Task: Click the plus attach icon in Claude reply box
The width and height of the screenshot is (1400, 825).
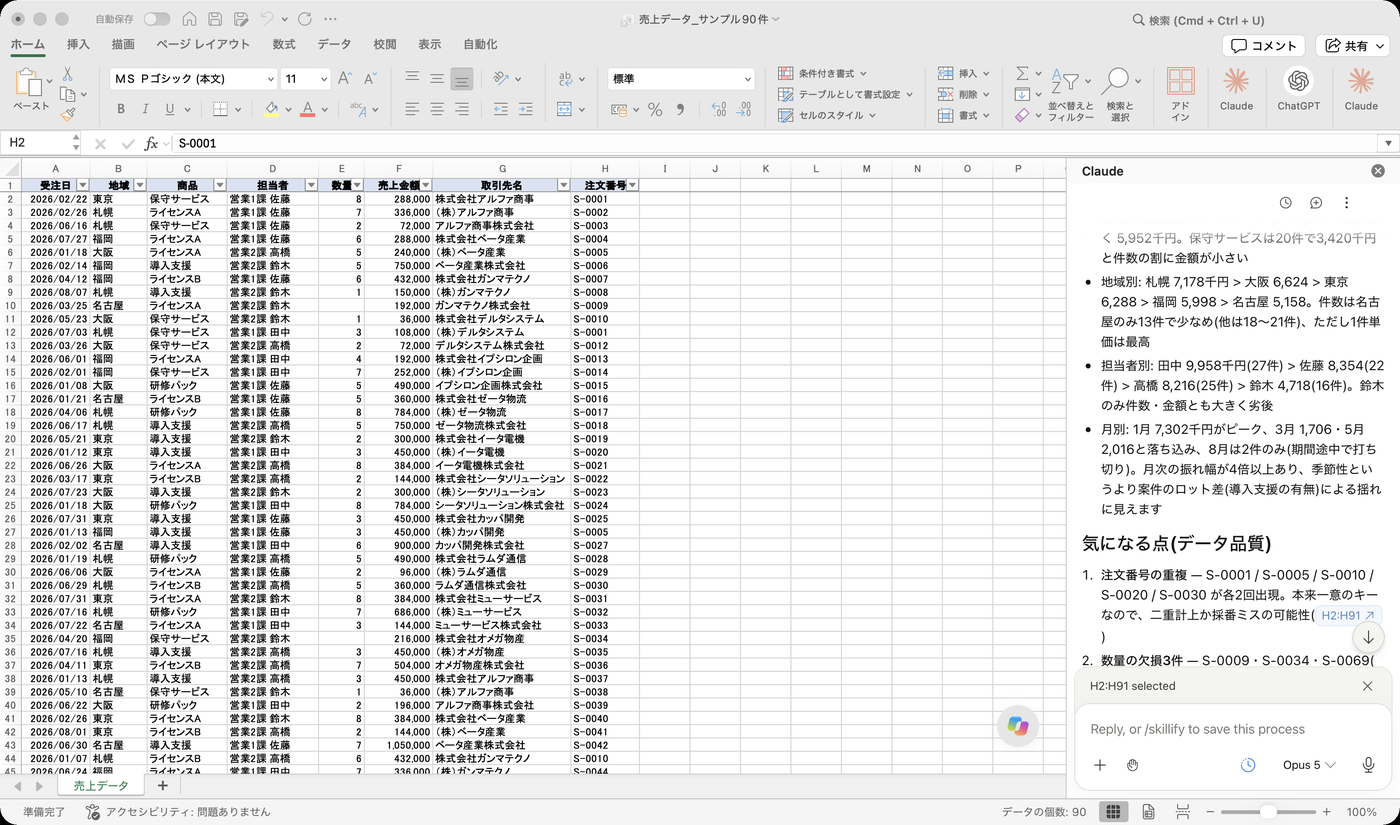Action: click(x=1100, y=765)
